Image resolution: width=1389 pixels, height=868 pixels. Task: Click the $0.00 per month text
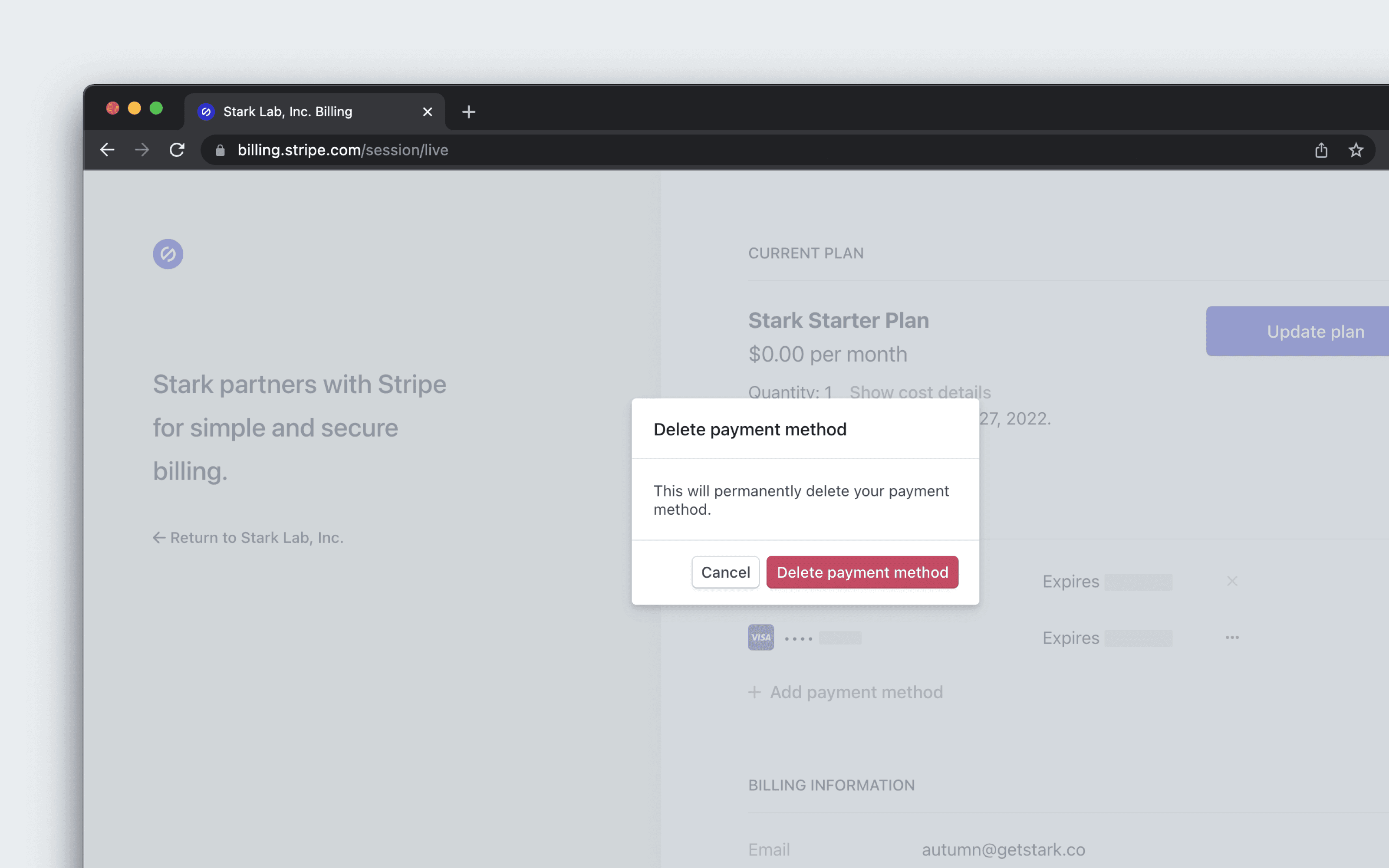click(x=828, y=354)
